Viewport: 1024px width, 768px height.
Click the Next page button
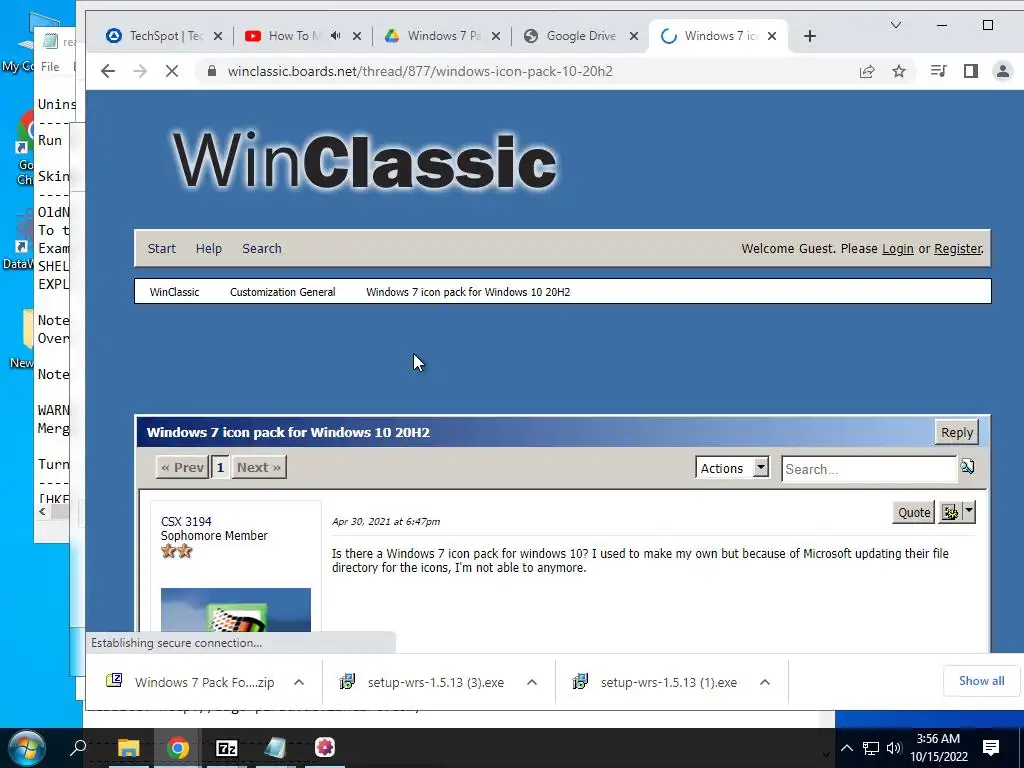pyautogui.click(x=259, y=468)
